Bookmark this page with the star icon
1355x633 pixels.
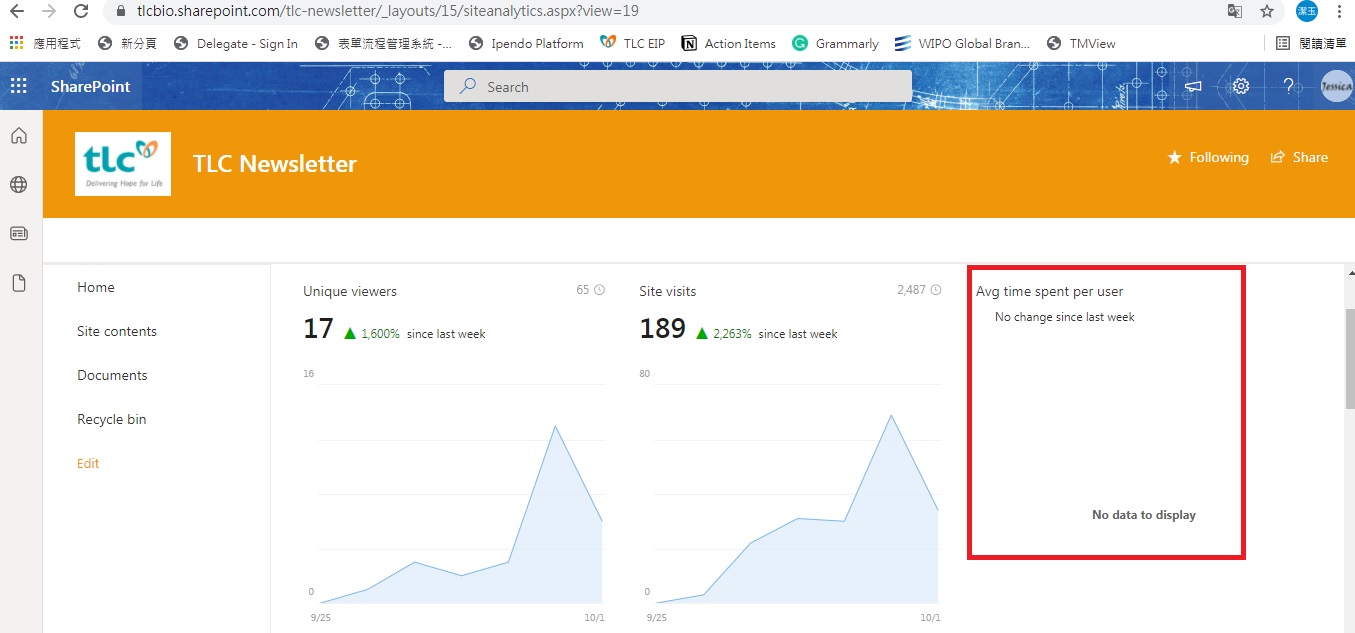click(x=1267, y=12)
